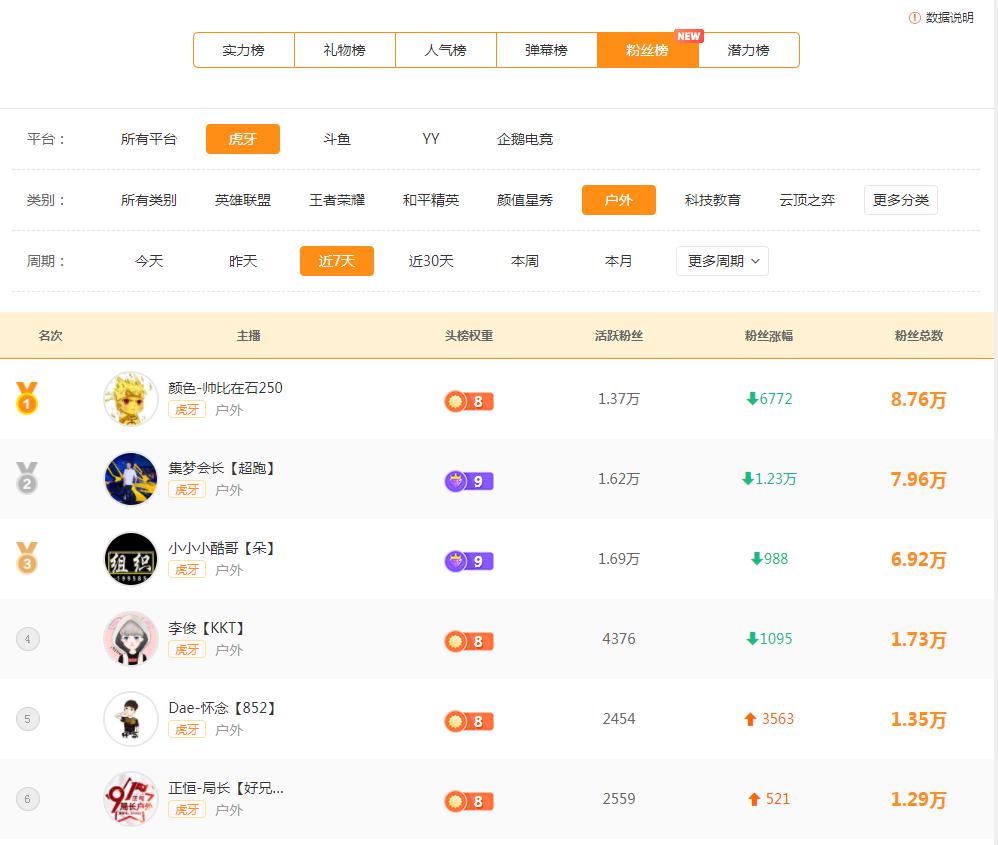Click level 8 badge for 正恒-局长
Image resolution: width=998 pixels, height=845 pixels.
point(469,802)
